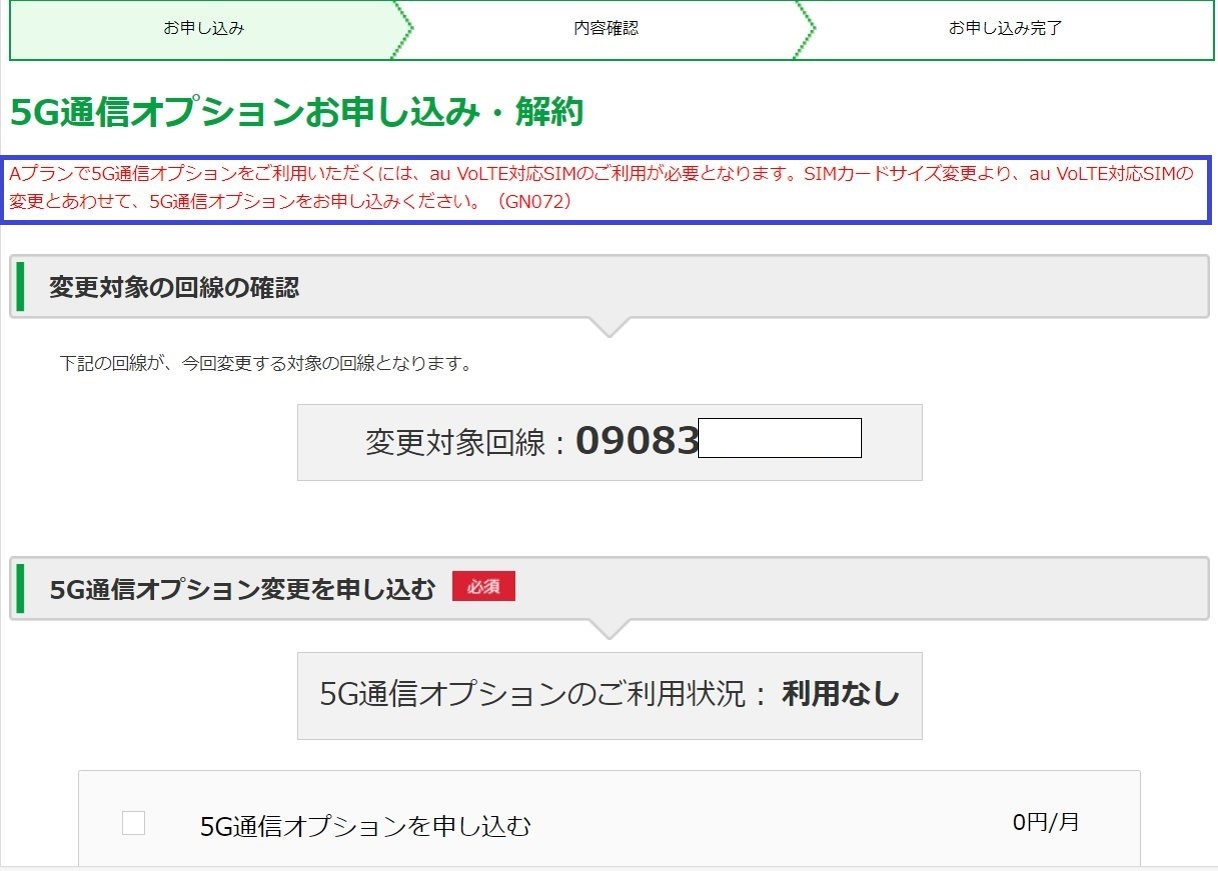Select the お申し込み step tab
This screenshot has height=871, width=1218.
pos(204,29)
